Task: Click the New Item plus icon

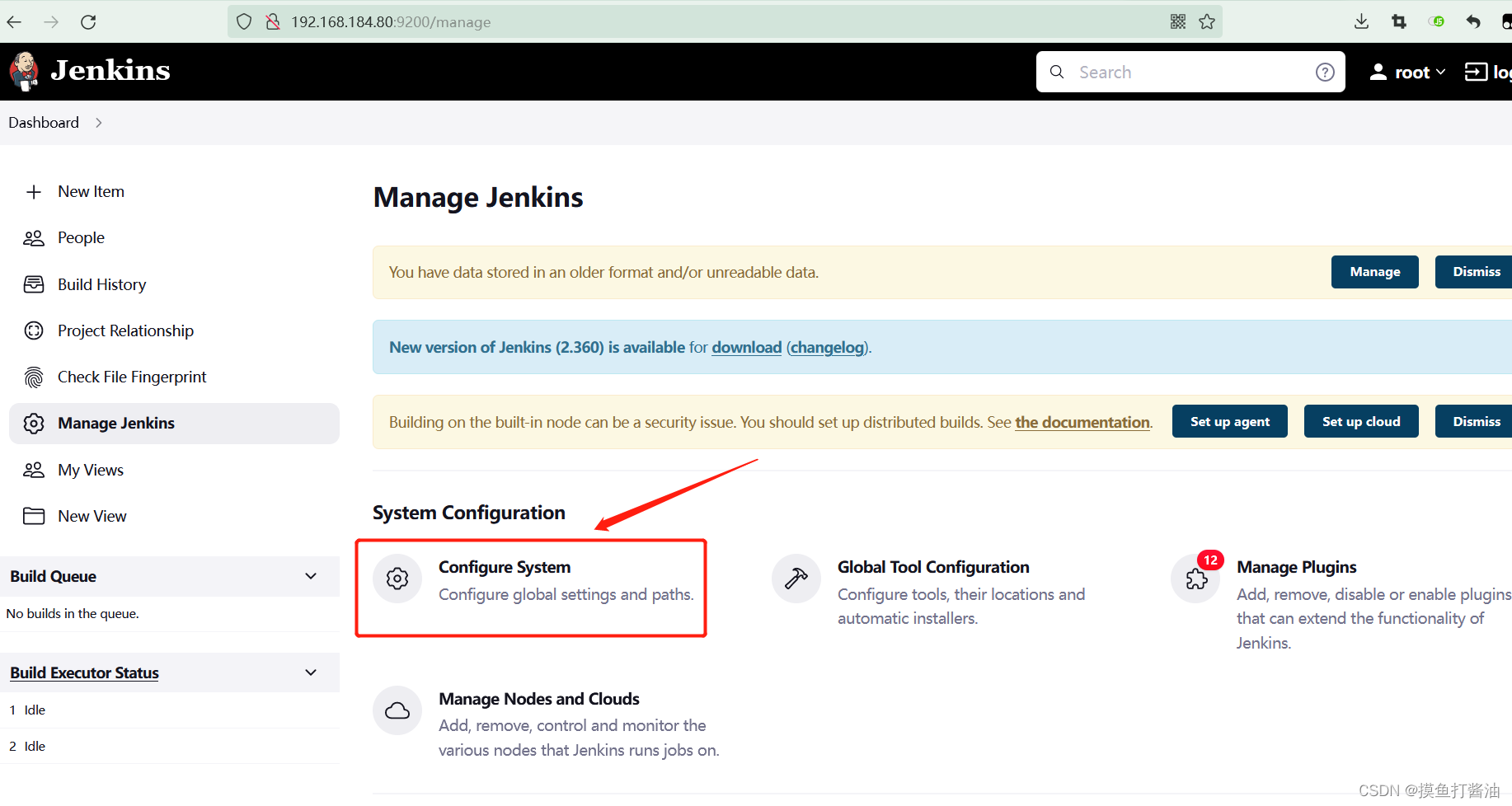Action: coord(34,192)
